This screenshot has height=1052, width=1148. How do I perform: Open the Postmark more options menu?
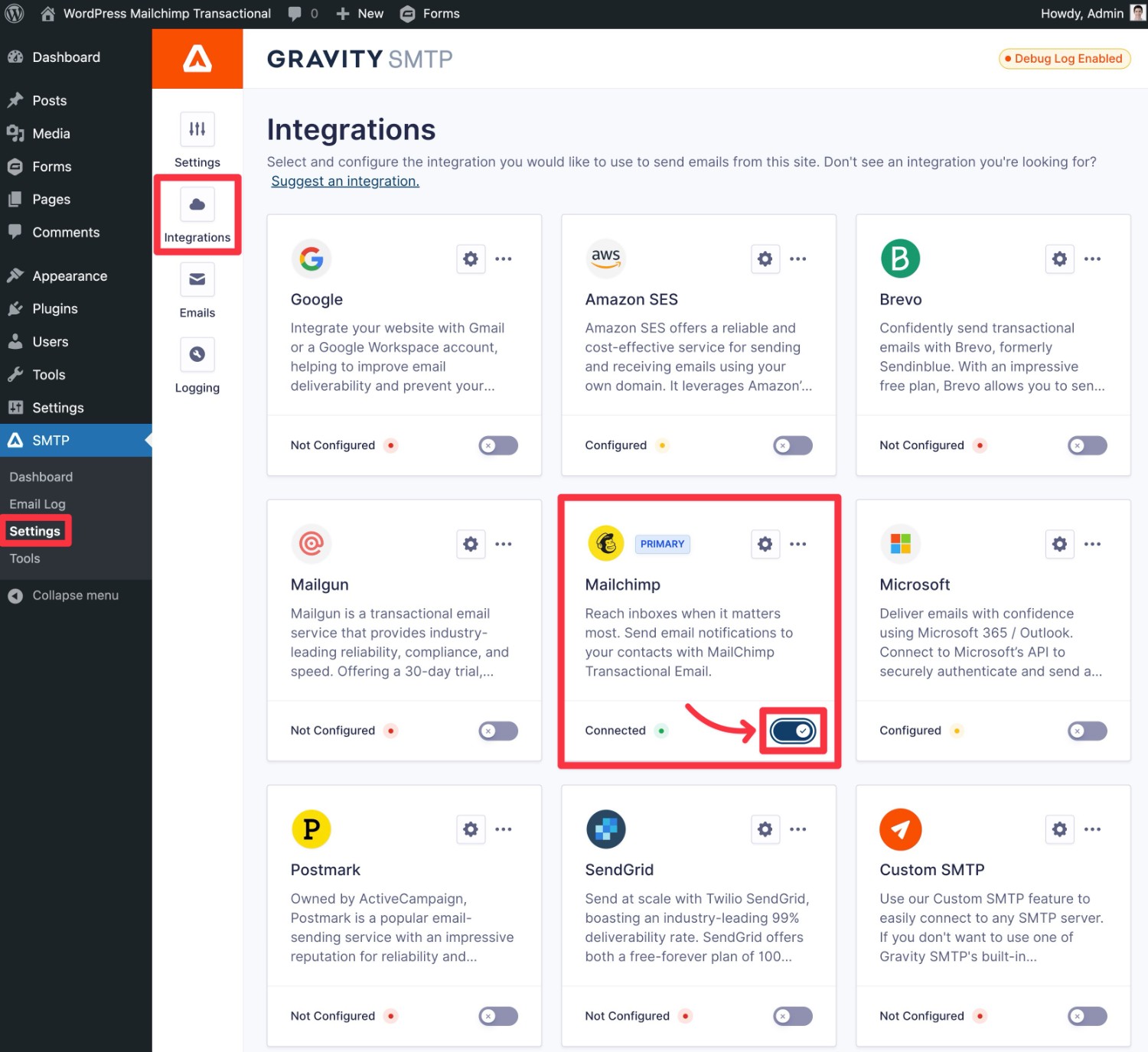pos(504,829)
